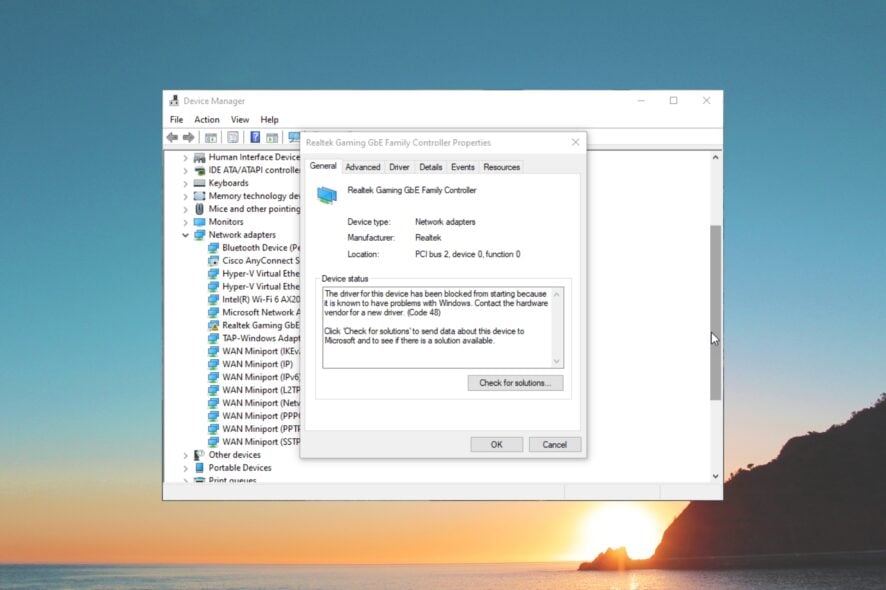Select the Monitors category icon
Screen dimensions: 886x590
(199, 222)
